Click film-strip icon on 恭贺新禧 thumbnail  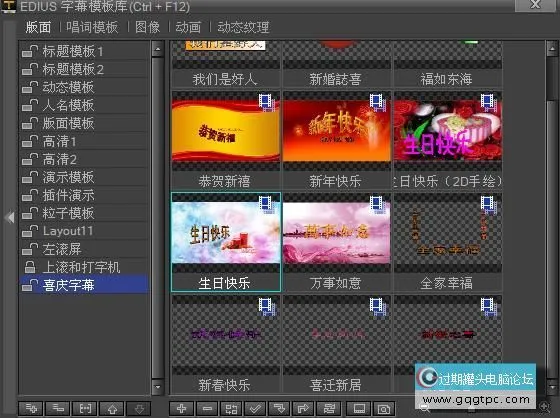[266, 102]
